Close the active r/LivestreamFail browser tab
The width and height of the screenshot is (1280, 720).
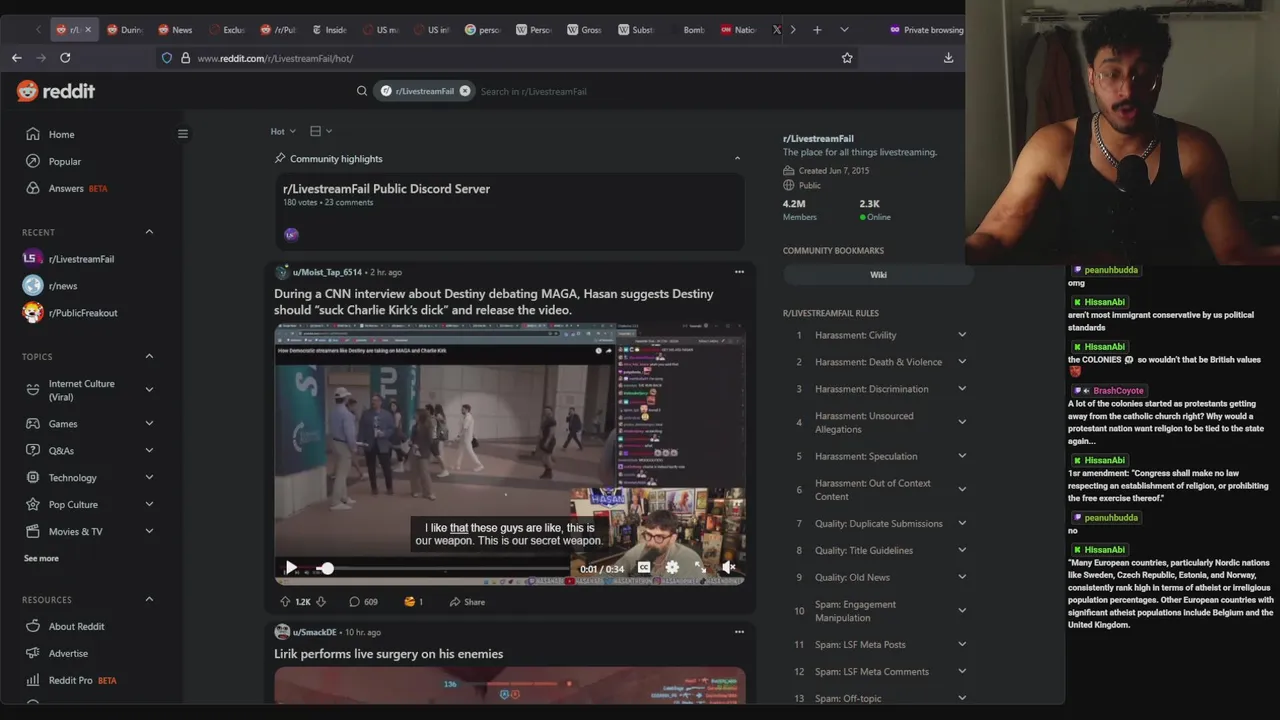click(x=88, y=30)
